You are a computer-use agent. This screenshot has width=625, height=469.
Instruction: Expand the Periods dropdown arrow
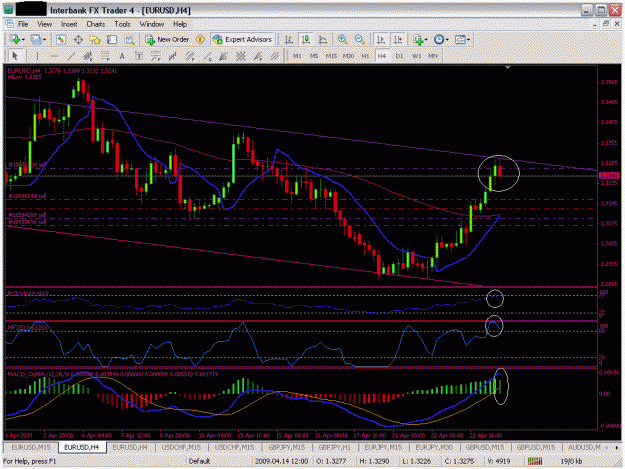pyautogui.click(x=447, y=40)
